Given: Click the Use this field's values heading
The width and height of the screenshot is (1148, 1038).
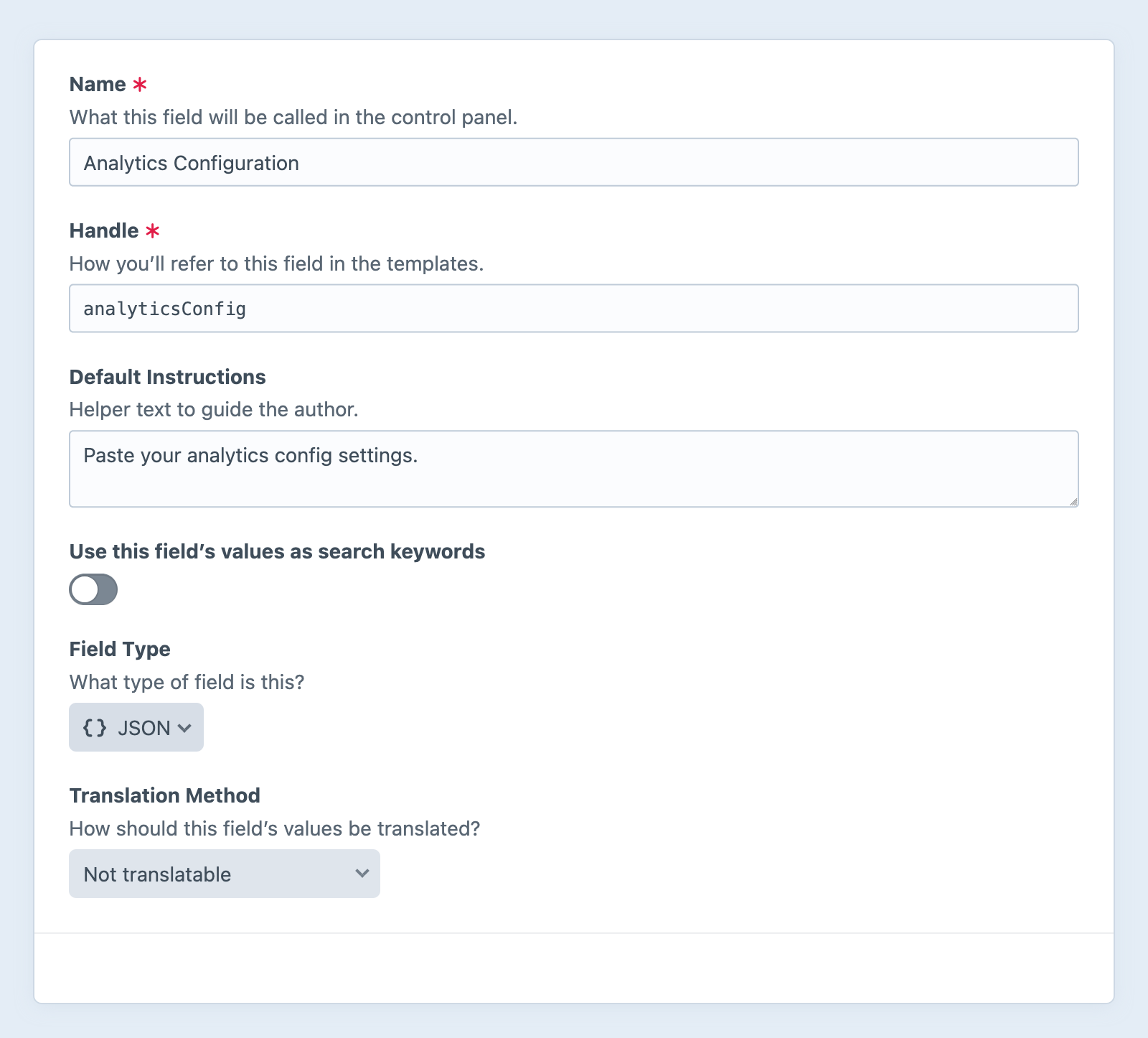Looking at the screenshot, I should pyautogui.click(x=277, y=551).
